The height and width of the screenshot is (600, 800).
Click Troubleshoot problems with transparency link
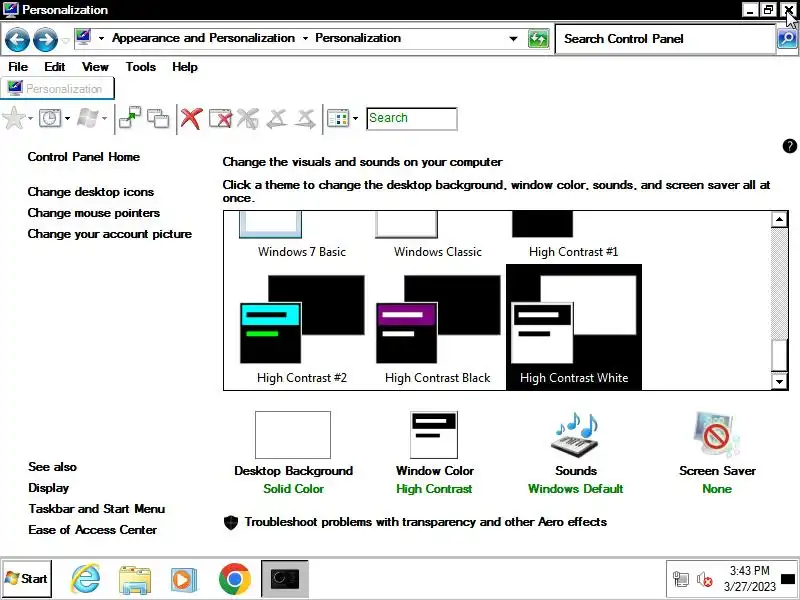pyautogui.click(x=426, y=522)
